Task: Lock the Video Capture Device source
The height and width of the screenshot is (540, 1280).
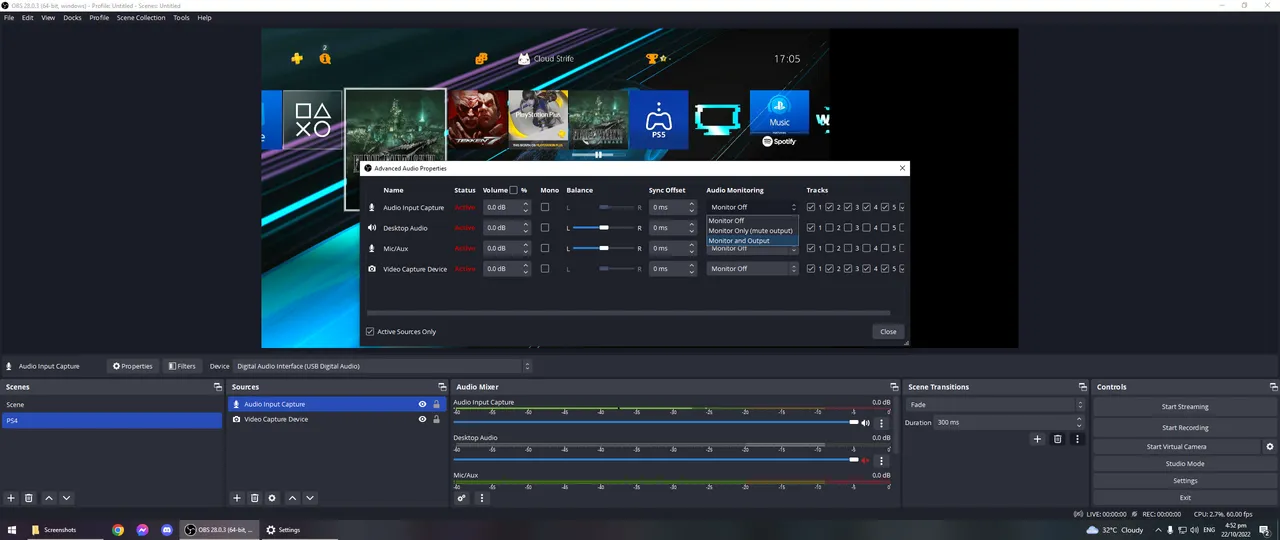Action: pos(436,419)
